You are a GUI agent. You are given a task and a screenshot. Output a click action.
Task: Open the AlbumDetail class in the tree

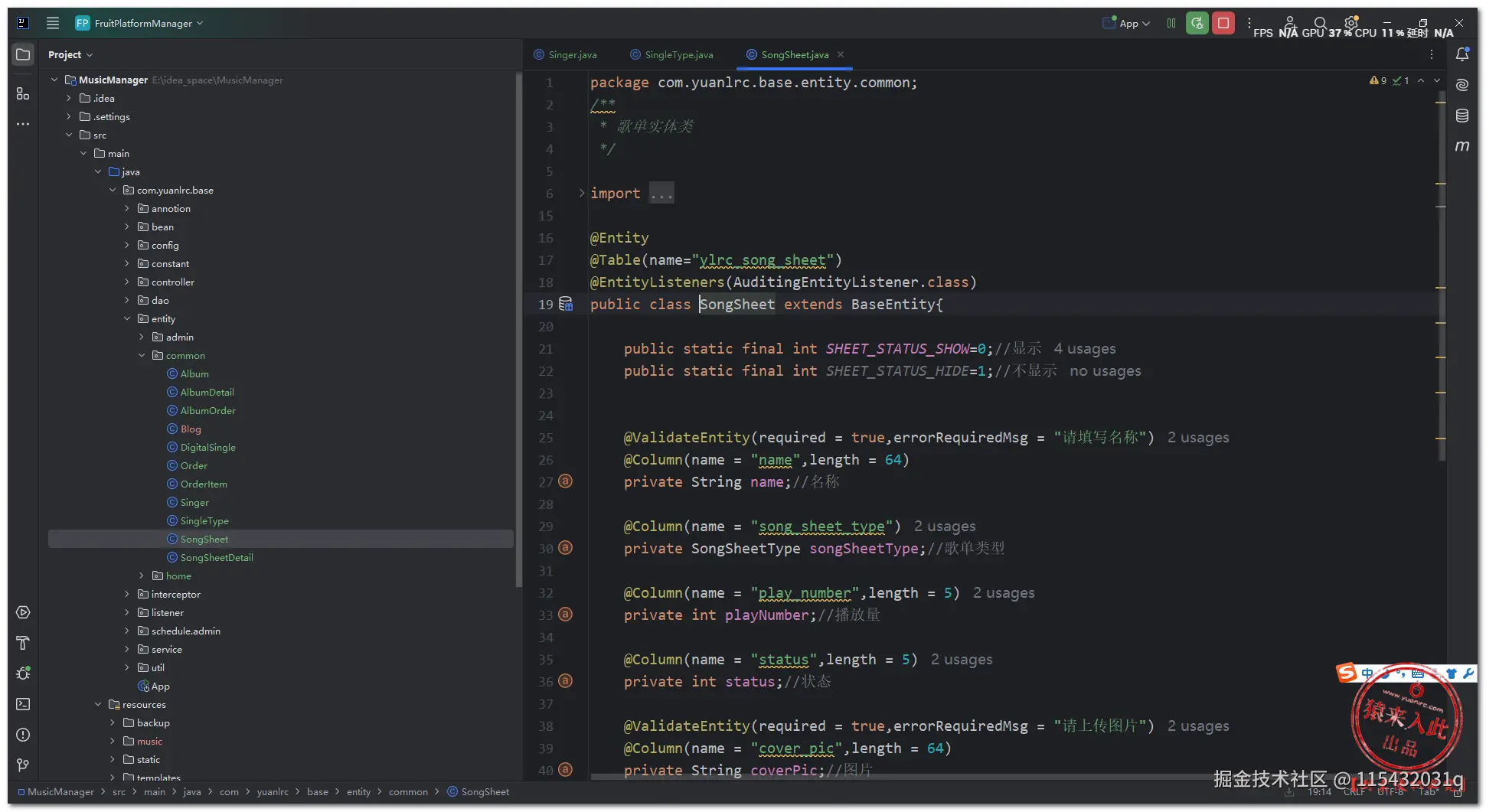207,392
